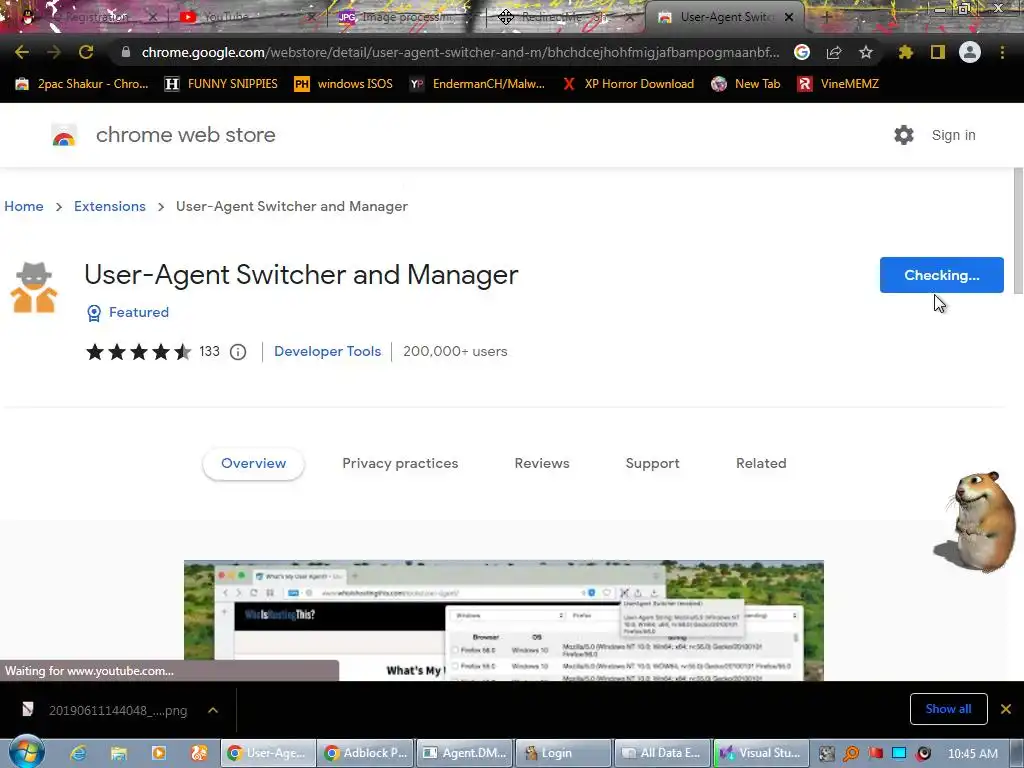Viewport: 1024px width, 768px height.
Task: Click the red flag tray icon
Action: tap(875, 753)
